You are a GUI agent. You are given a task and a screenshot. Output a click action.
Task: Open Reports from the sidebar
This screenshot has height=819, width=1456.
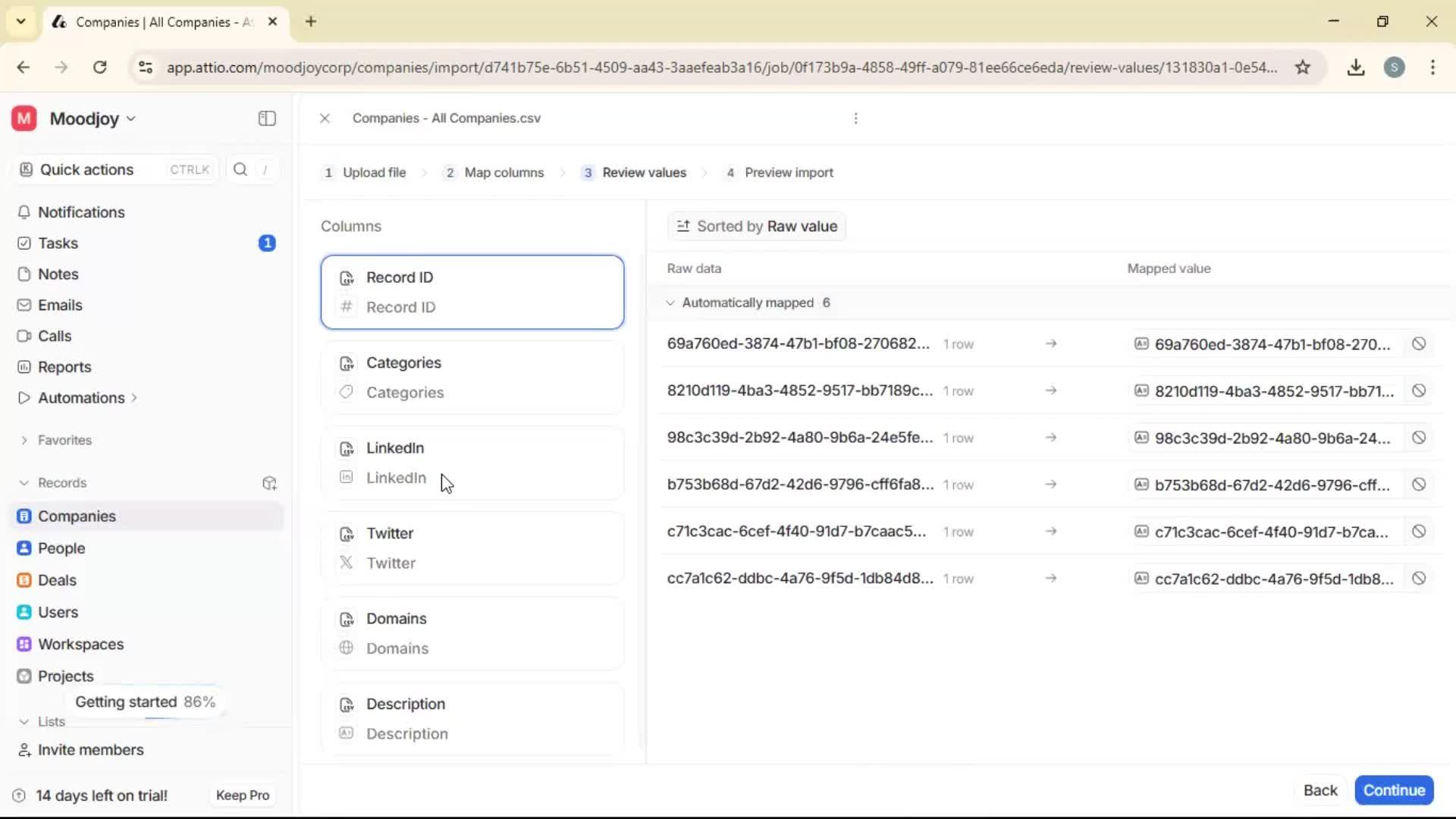(64, 366)
